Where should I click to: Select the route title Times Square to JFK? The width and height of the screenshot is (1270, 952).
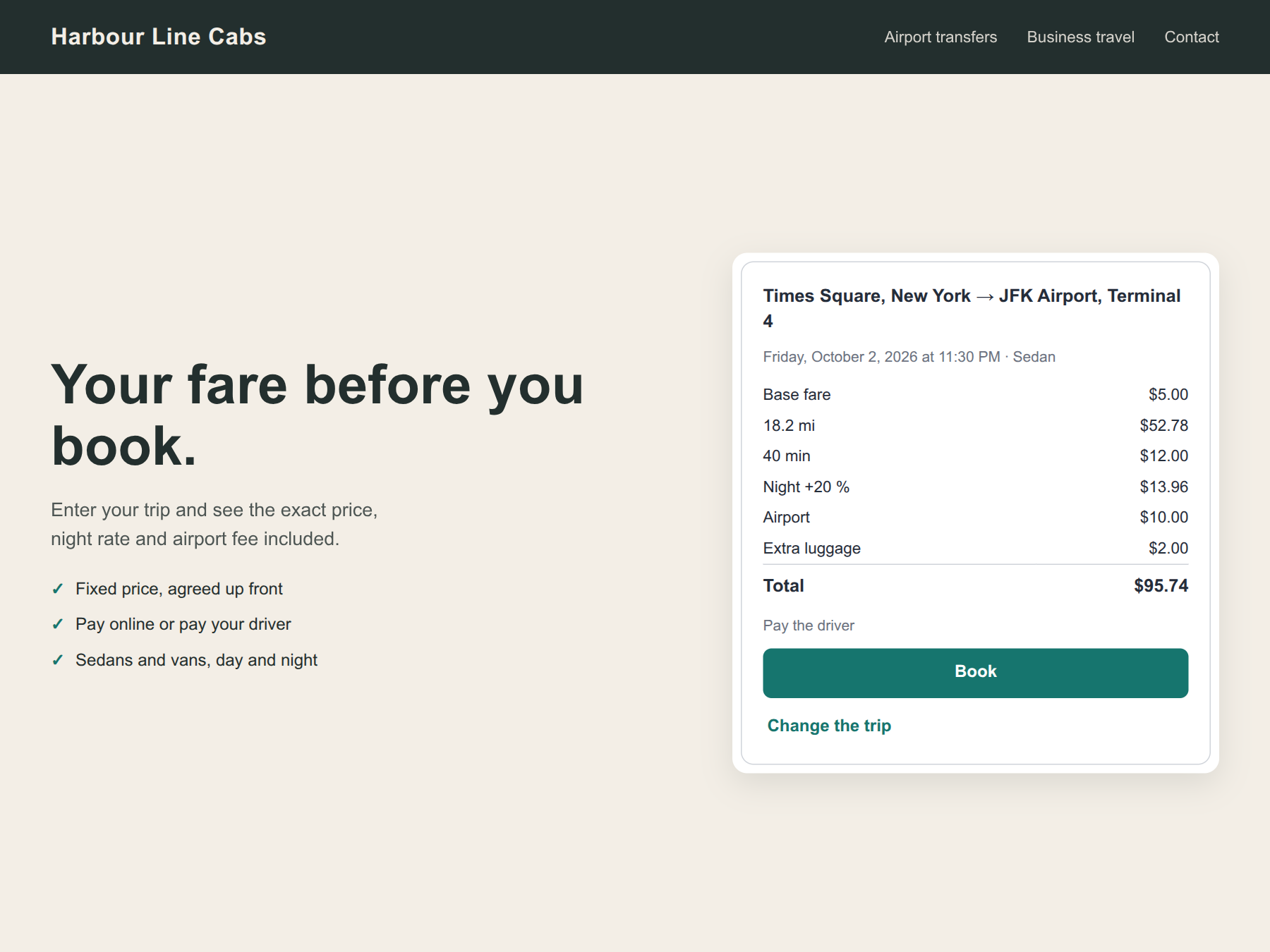click(972, 308)
